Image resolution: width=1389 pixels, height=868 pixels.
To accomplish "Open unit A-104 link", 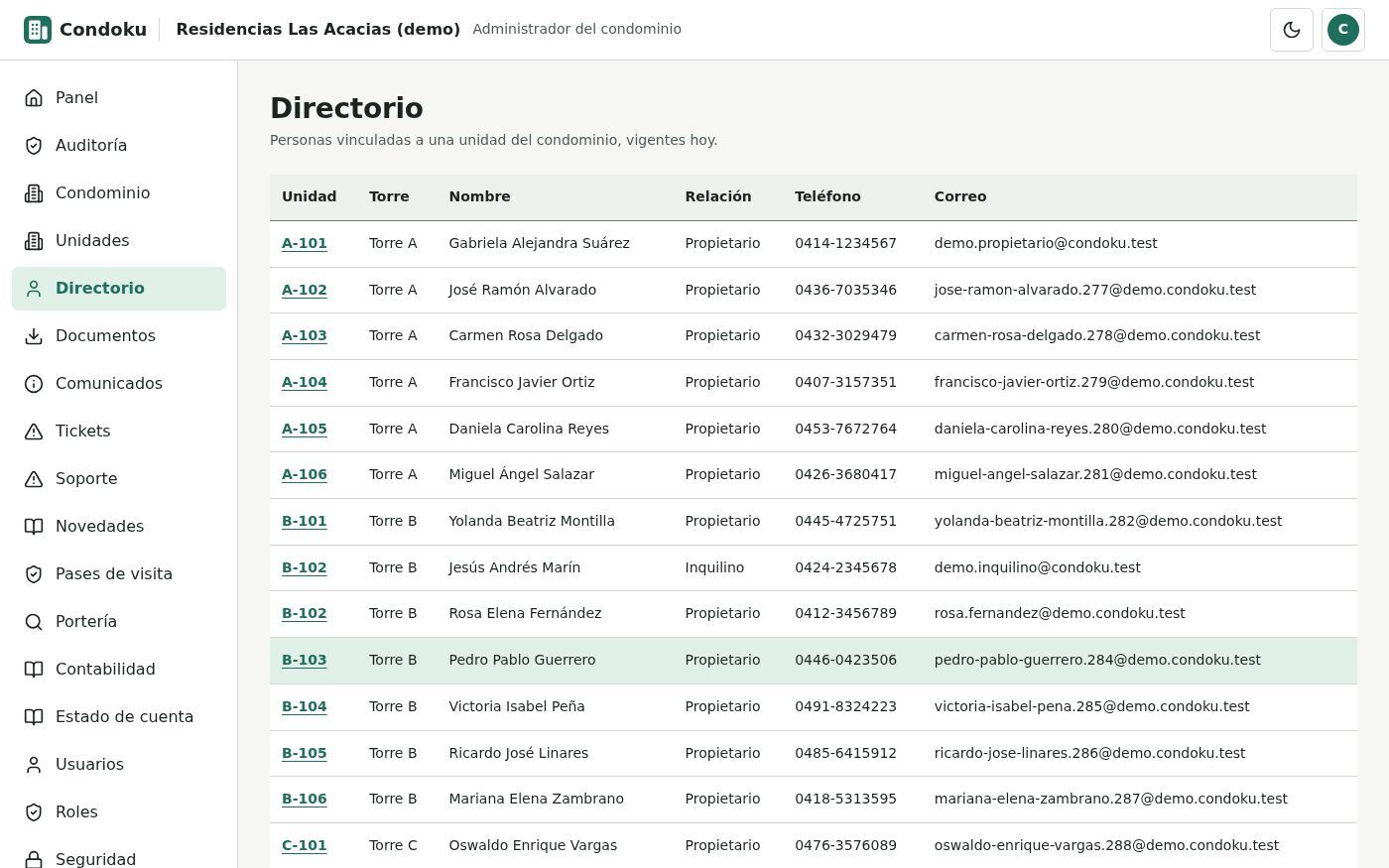I will tap(305, 382).
